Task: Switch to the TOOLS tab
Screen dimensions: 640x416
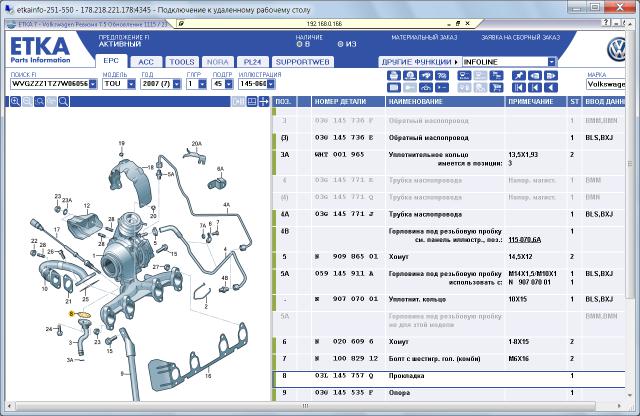Action: tap(182, 62)
